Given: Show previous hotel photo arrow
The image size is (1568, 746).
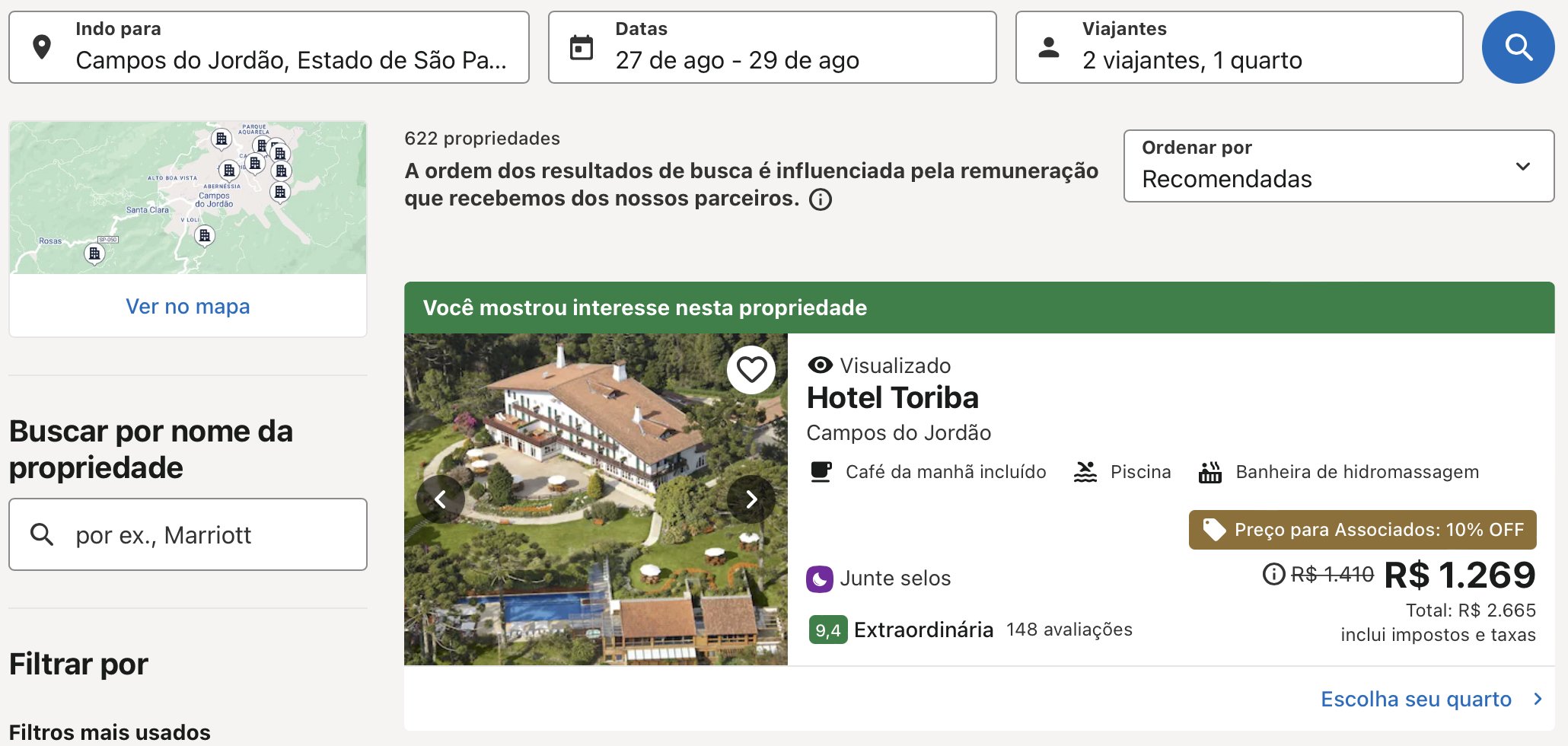Looking at the screenshot, I should pos(441,499).
